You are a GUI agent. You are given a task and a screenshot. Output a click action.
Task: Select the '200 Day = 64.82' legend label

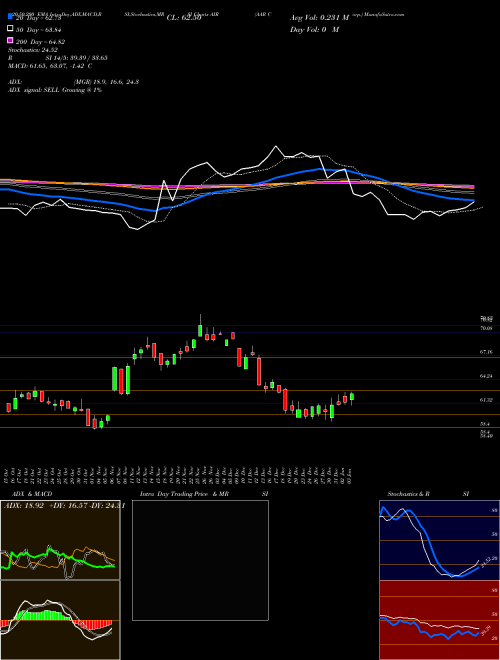[40, 42]
